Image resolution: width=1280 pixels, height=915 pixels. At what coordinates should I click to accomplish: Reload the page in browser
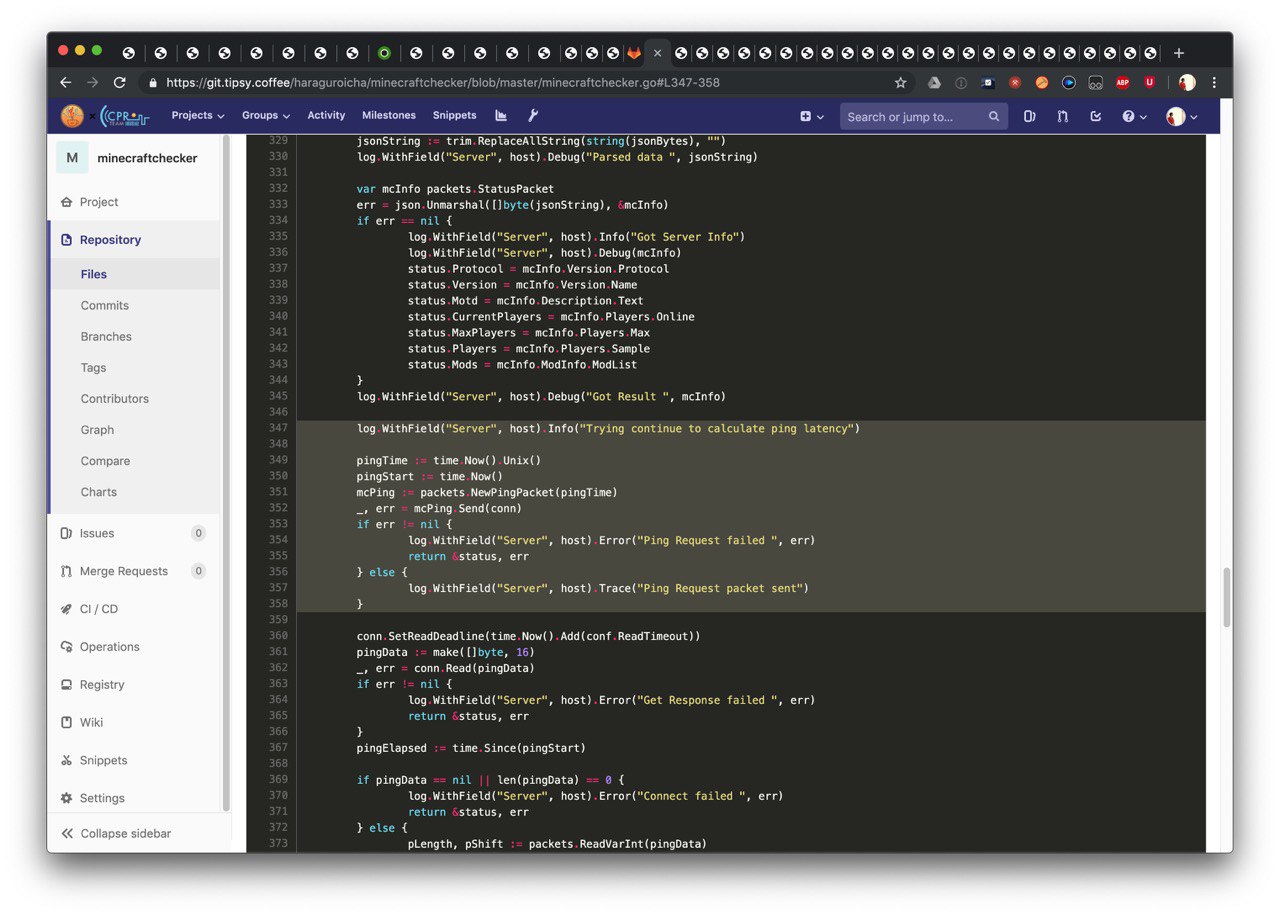pos(120,83)
